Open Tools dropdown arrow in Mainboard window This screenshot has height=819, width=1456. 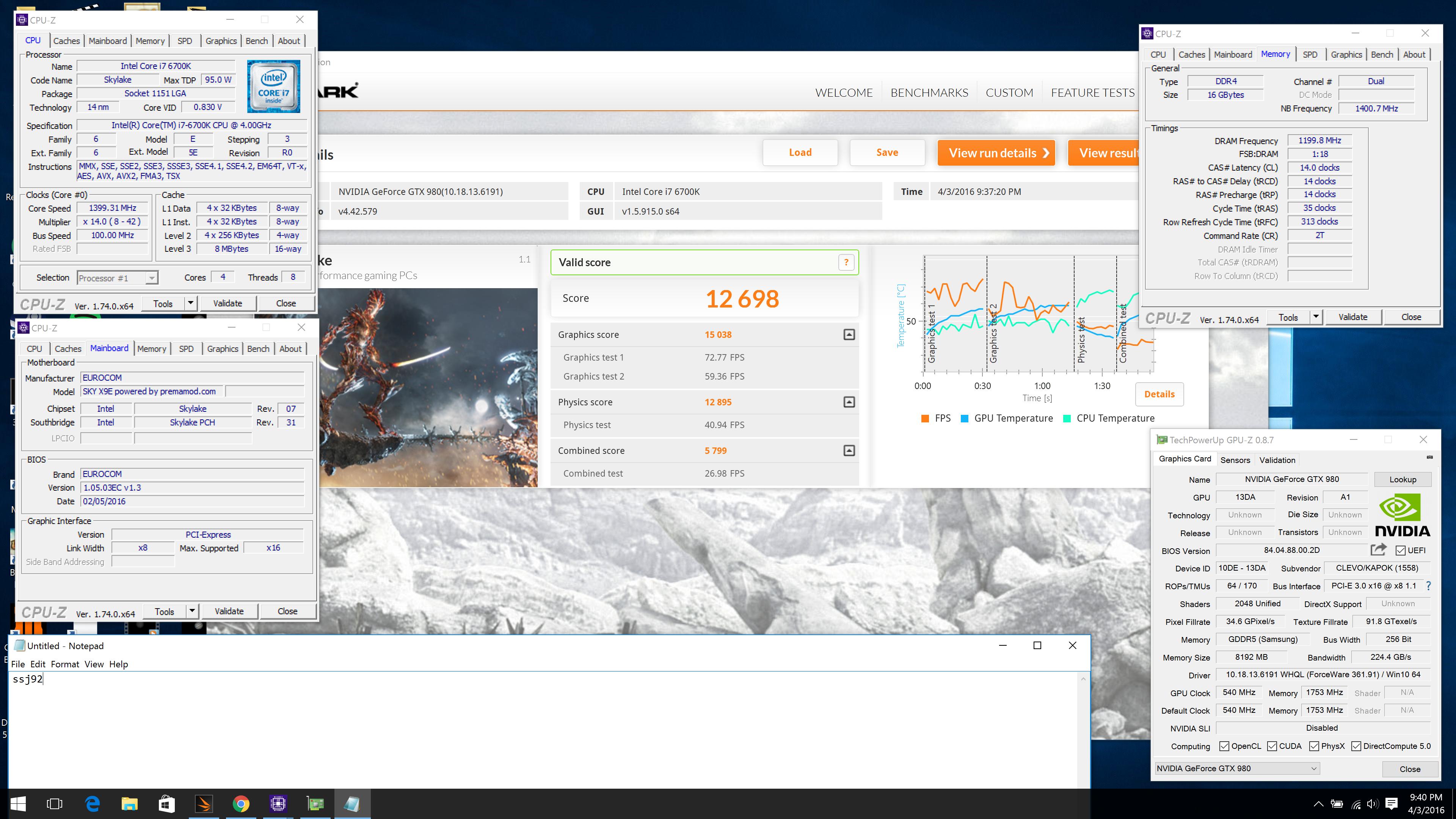tap(192, 611)
